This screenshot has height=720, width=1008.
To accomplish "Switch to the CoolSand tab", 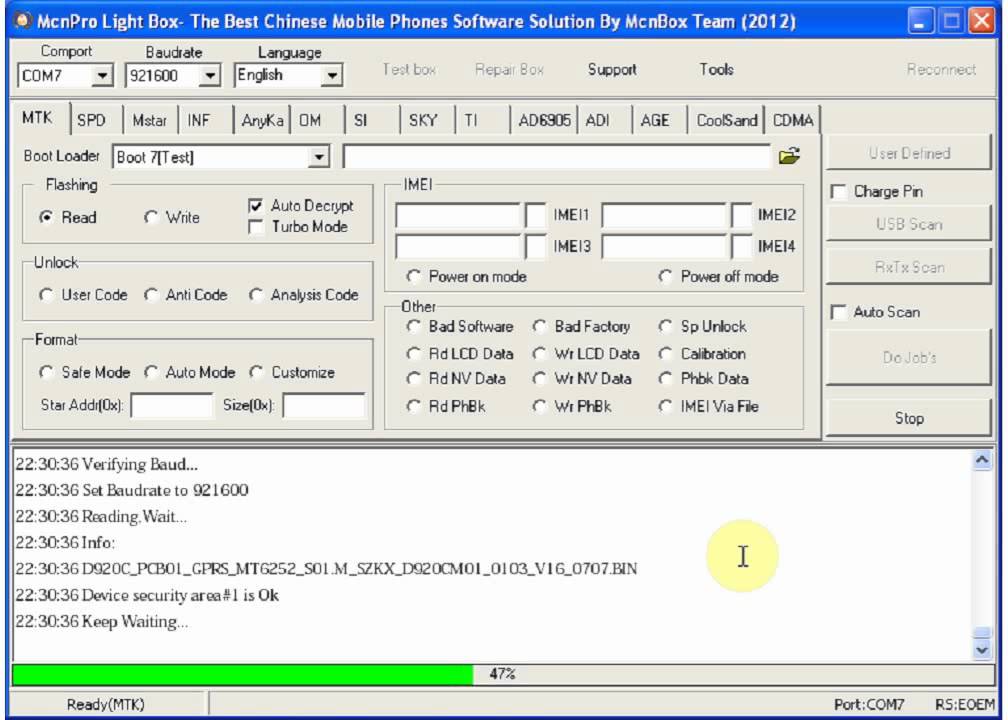I will coord(726,120).
